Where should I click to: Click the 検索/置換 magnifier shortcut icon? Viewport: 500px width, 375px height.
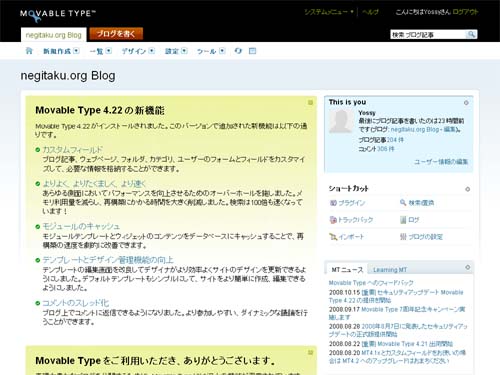tap(403, 202)
